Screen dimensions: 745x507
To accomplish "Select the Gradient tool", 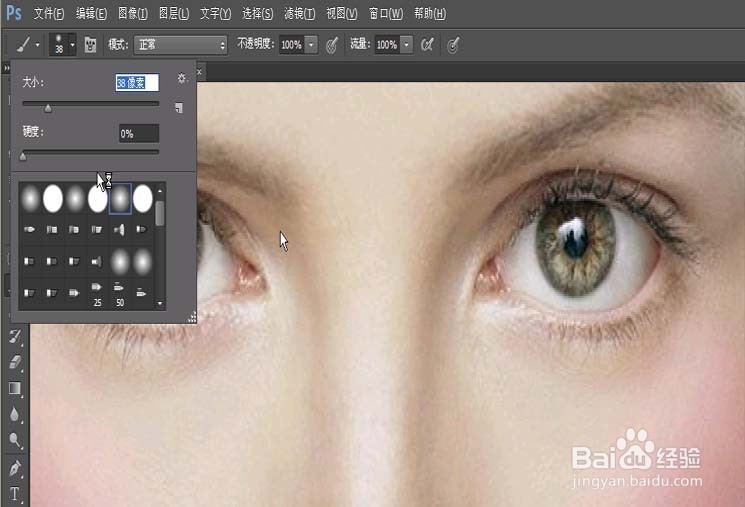I will pyautogui.click(x=15, y=388).
